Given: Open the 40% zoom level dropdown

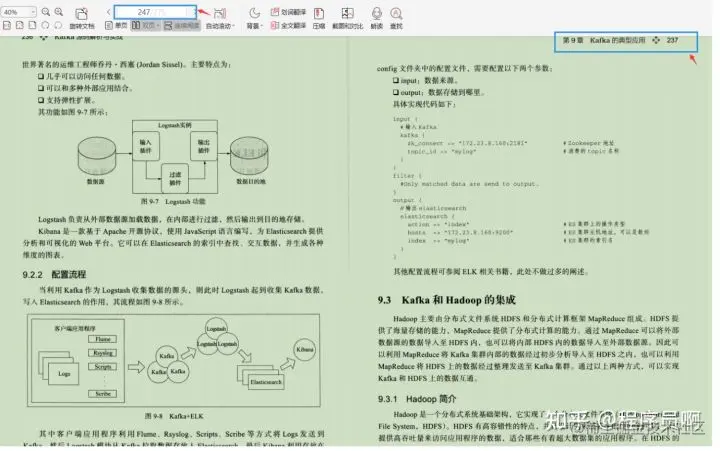Looking at the screenshot, I should point(18,12).
